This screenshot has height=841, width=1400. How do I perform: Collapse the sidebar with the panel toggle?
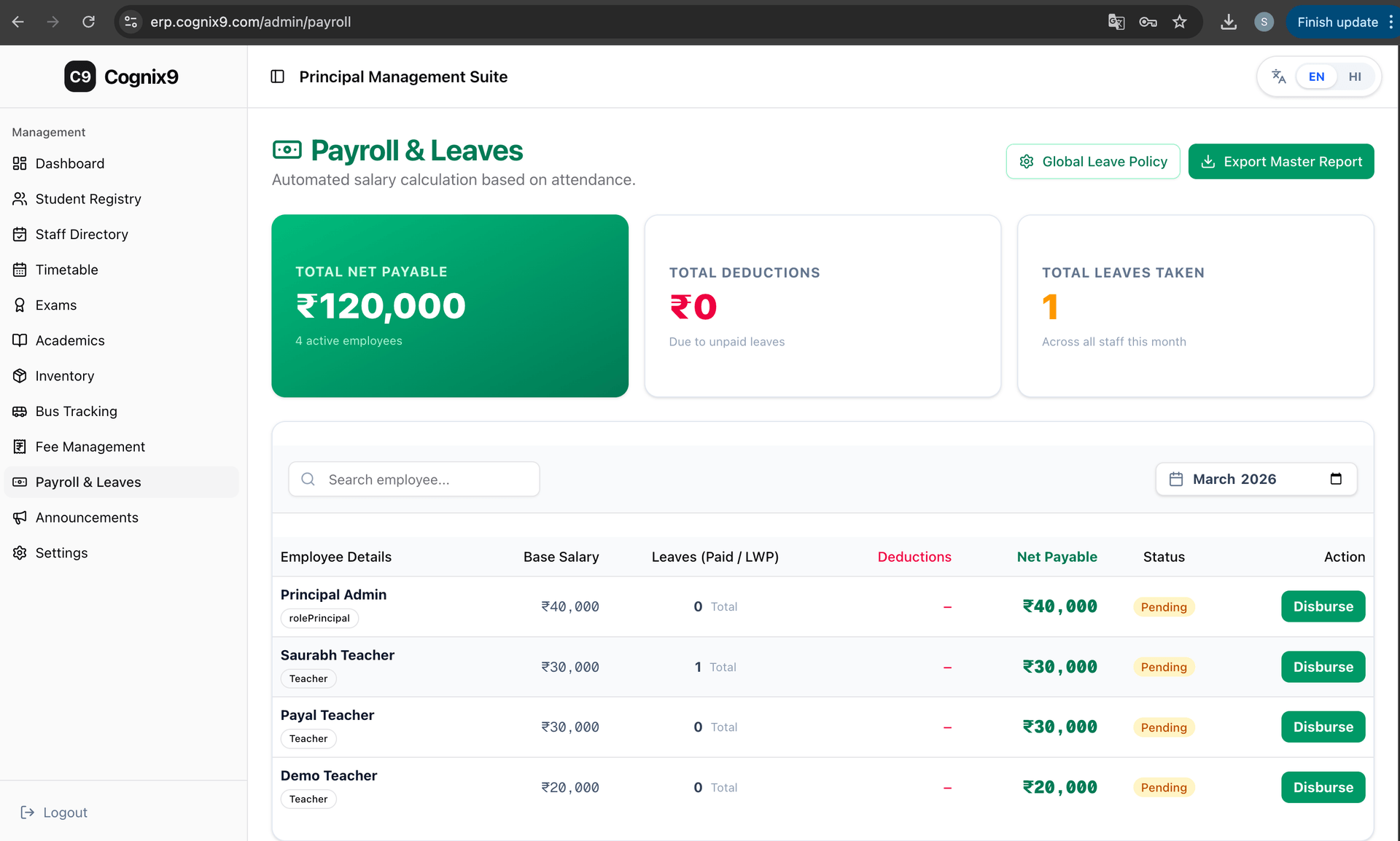coord(277,76)
